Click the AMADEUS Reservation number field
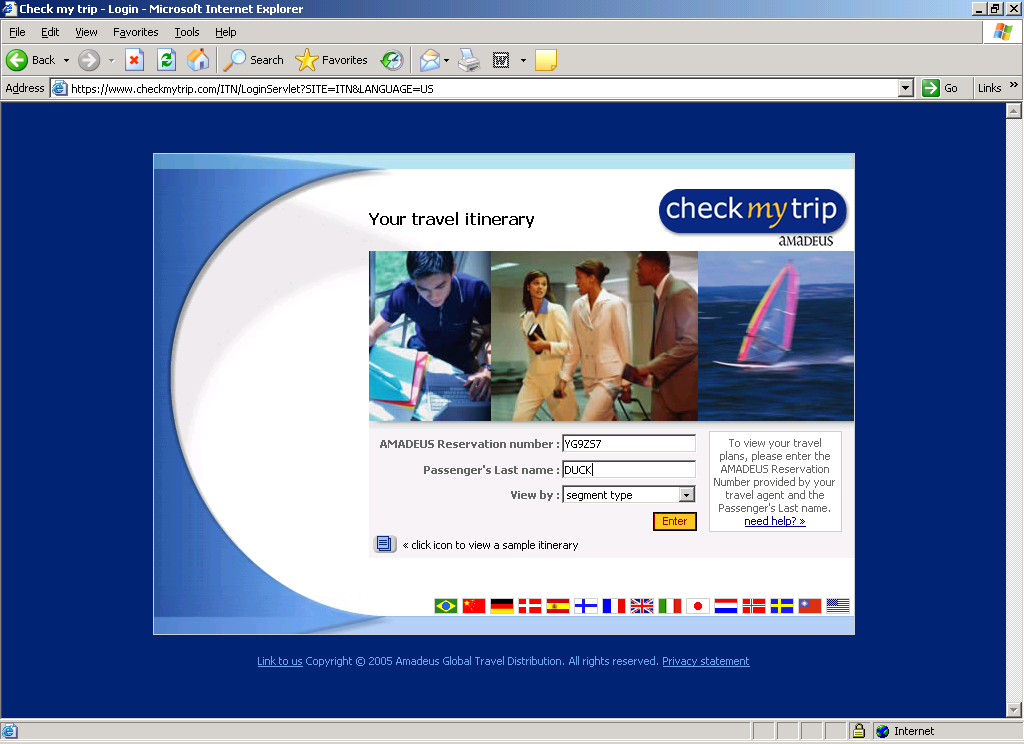This screenshot has width=1024, height=744. pos(629,444)
